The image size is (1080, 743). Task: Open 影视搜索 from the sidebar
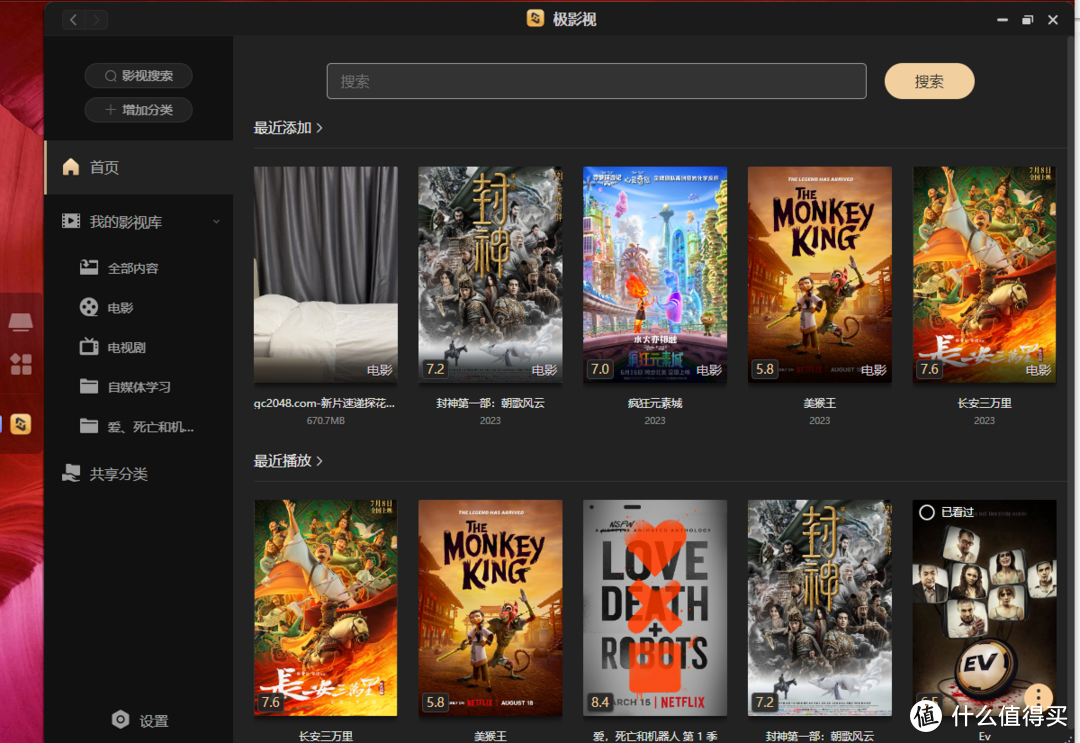(x=138, y=76)
